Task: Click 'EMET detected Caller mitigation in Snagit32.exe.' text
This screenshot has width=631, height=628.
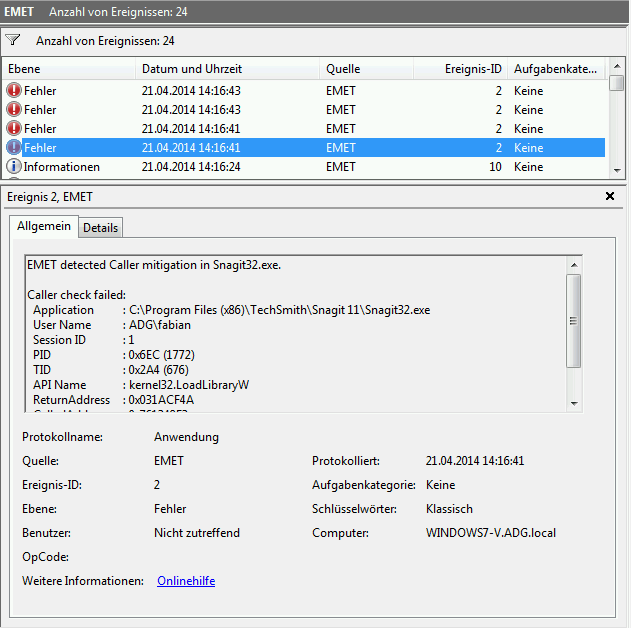Action: click(154, 265)
